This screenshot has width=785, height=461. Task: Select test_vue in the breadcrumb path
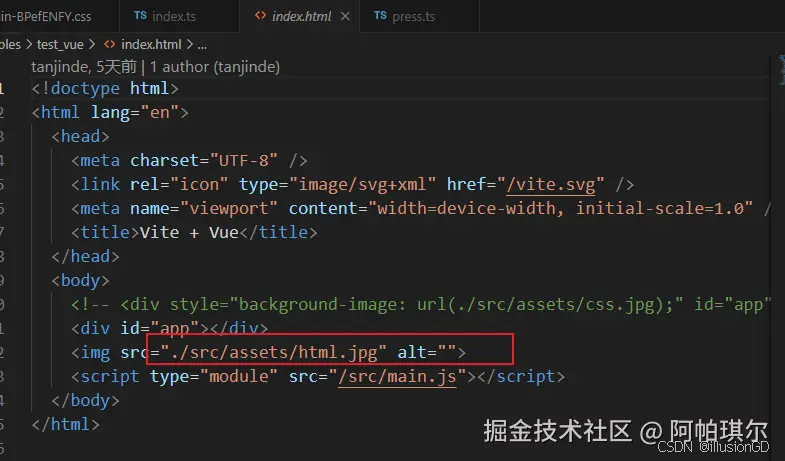pyautogui.click(x=60, y=45)
